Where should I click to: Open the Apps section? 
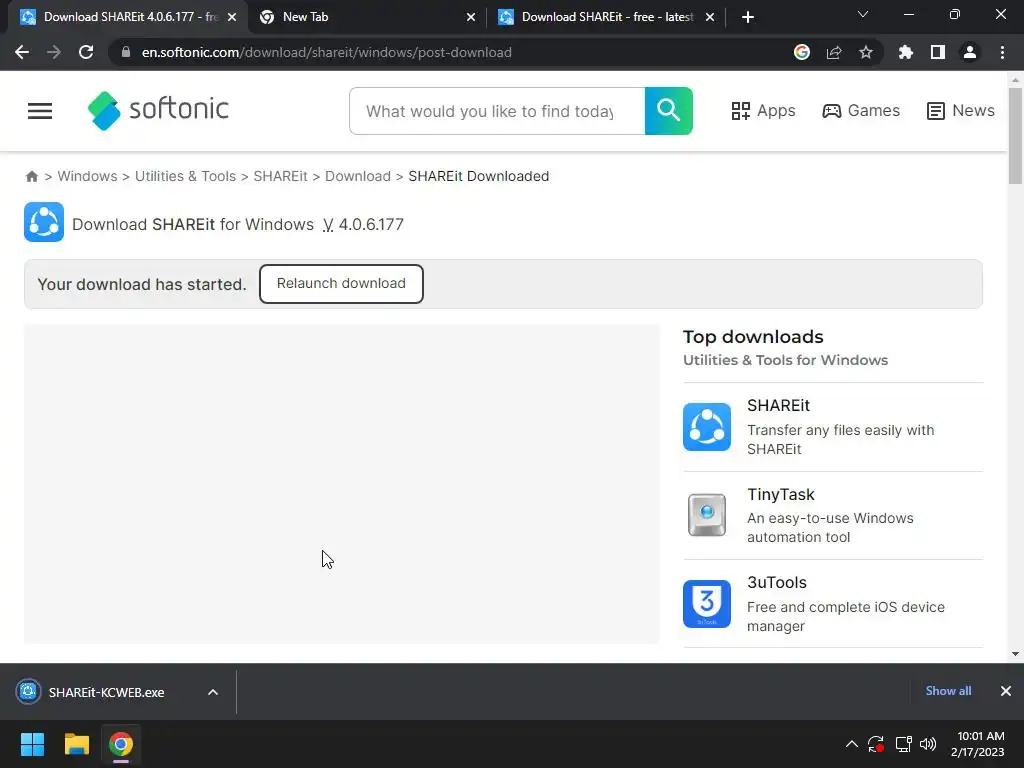763,111
